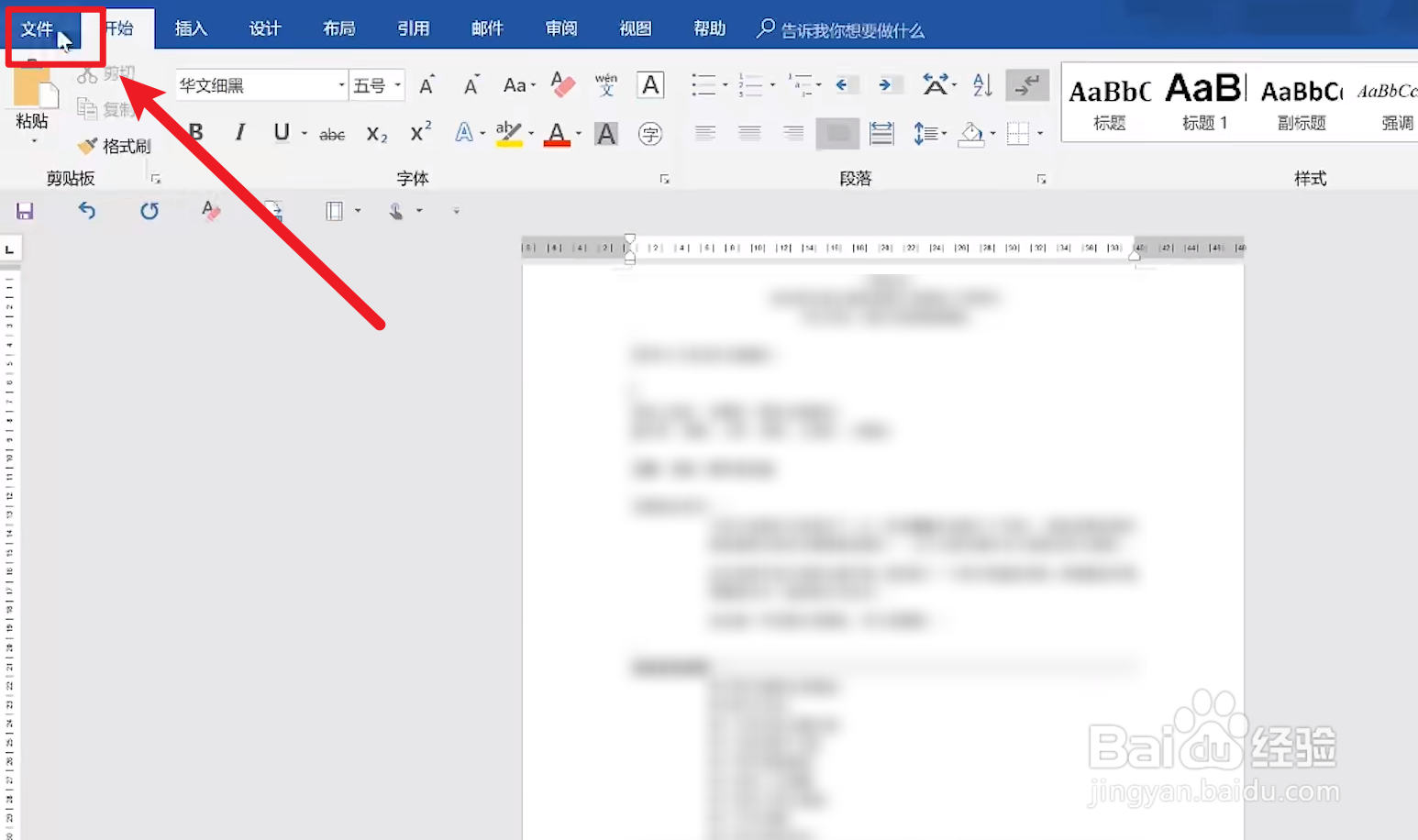Toggle italic formatting
1418x840 pixels.
click(240, 133)
